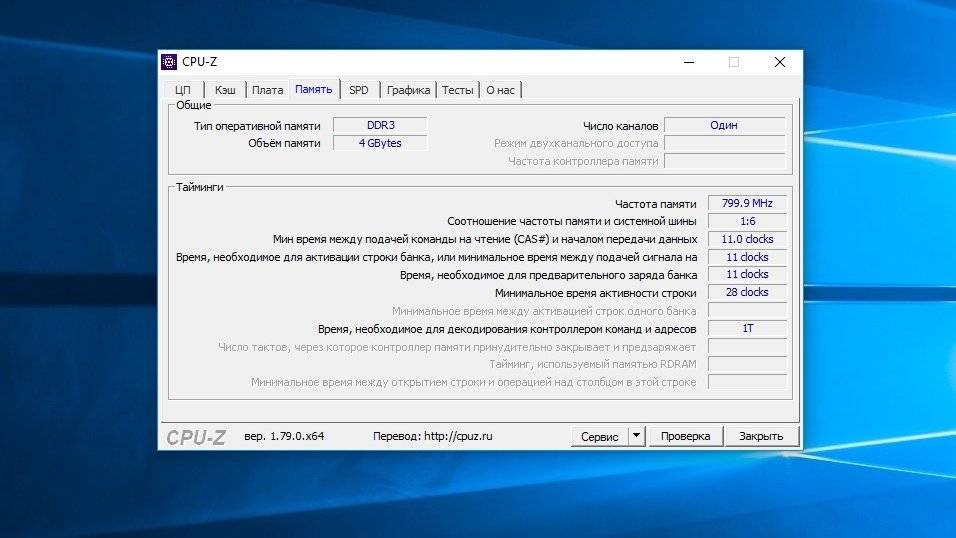956x538 pixels.
Task: Click the Перевод: http://cpuz.ru text
Action: pos(432,436)
